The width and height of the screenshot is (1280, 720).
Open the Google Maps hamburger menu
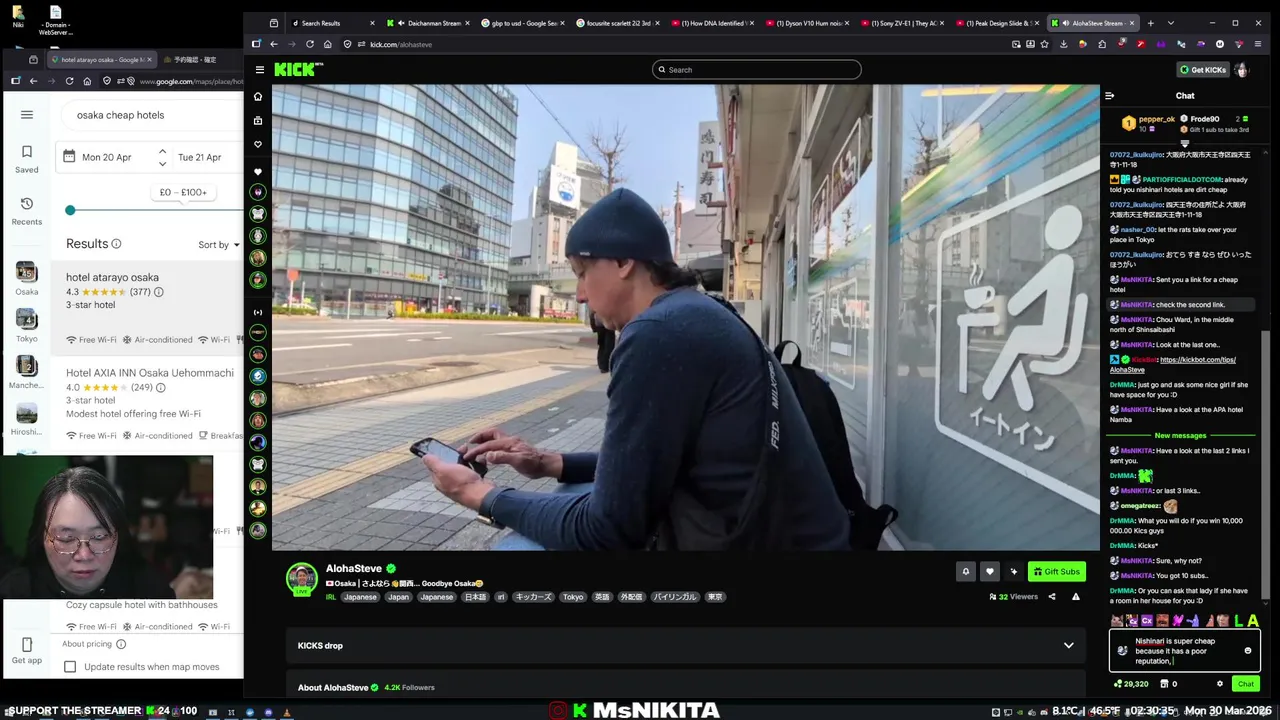pyautogui.click(x=27, y=115)
